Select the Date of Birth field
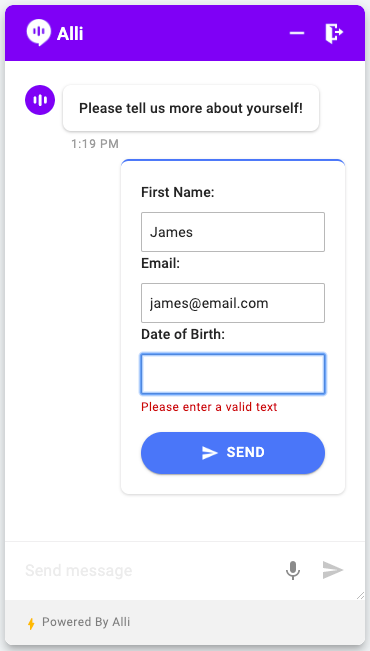The width and height of the screenshot is (370, 651). (233, 374)
